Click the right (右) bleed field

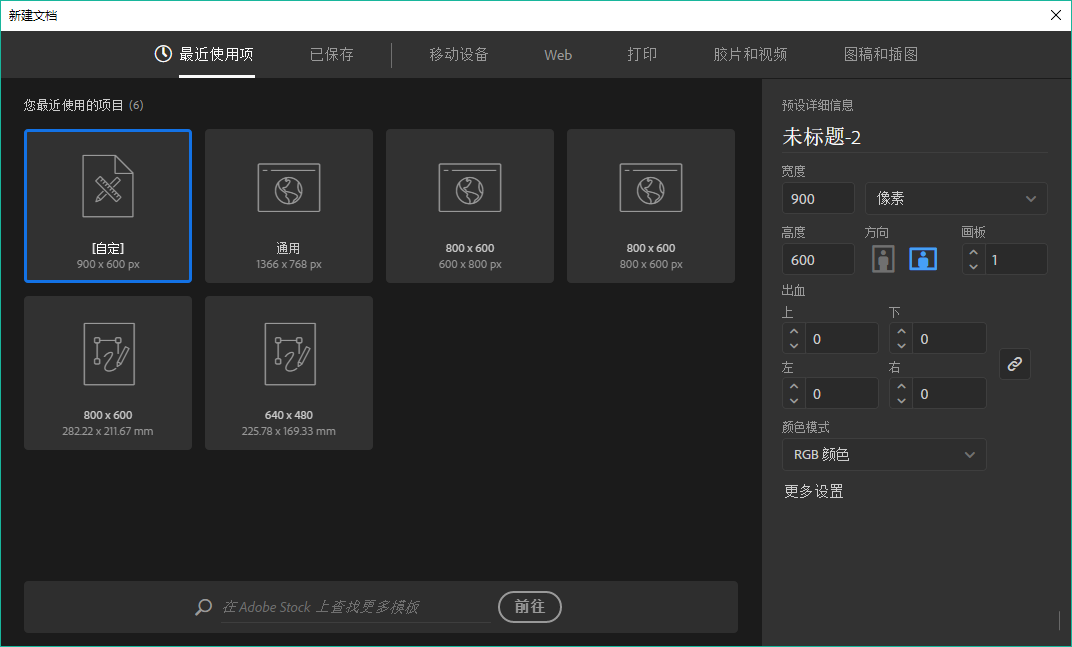(949, 393)
